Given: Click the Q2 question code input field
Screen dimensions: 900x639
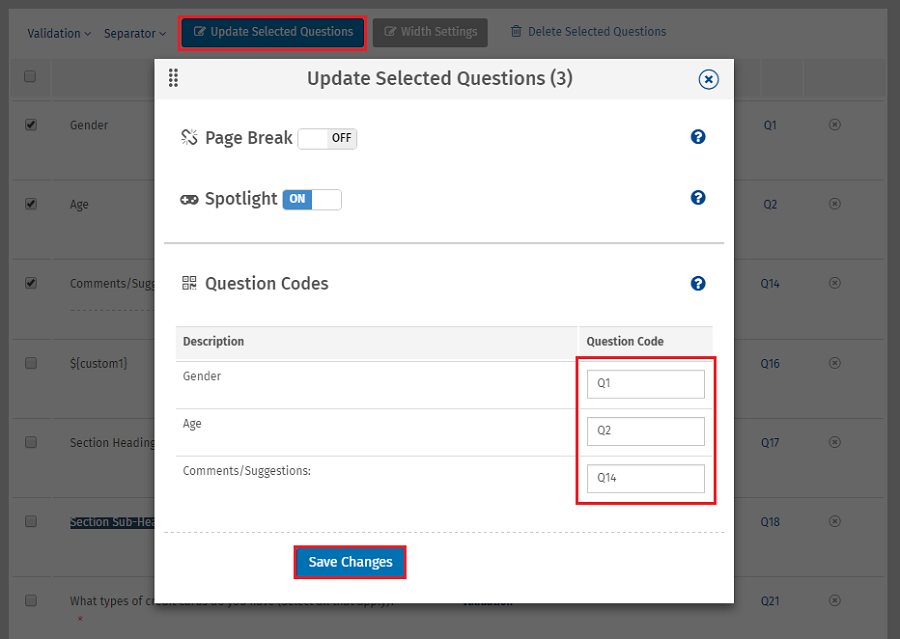Looking at the screenshot, I should pyautogui.click(x=645, y=431).
